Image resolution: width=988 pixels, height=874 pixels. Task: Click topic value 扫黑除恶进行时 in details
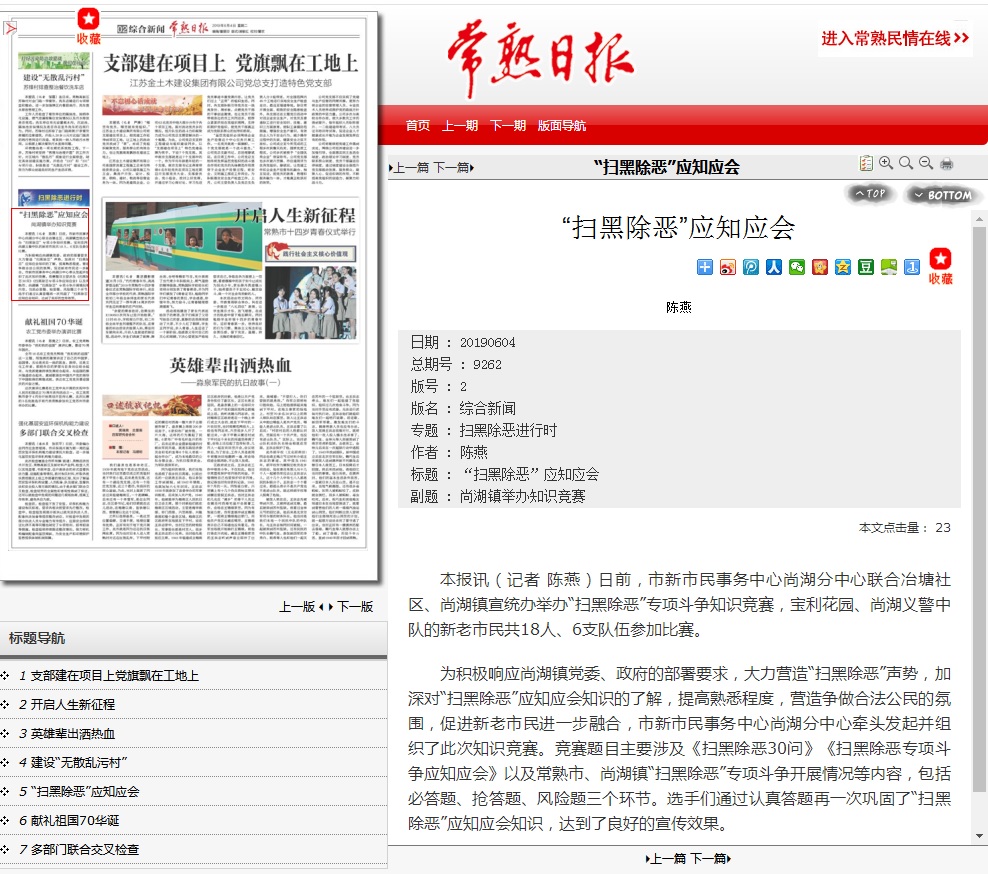click(508, 430)
